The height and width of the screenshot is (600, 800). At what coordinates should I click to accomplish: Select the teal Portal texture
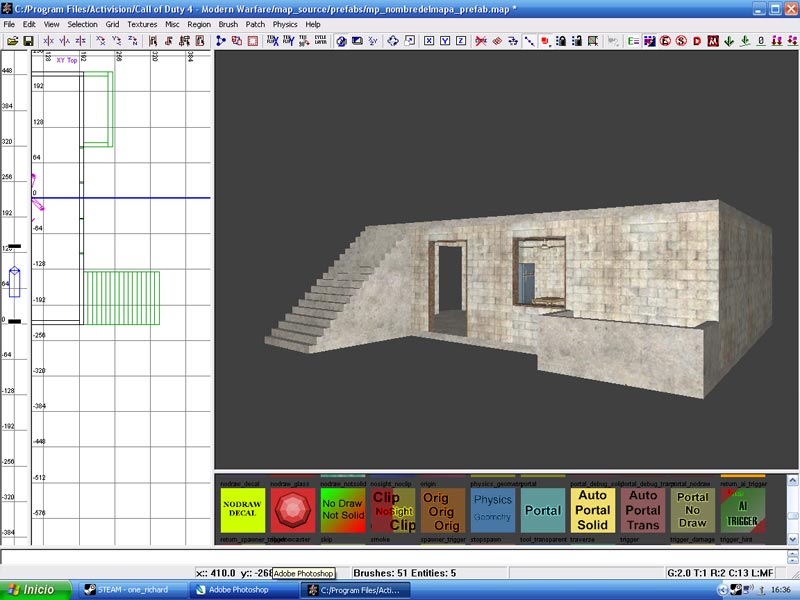543,510
